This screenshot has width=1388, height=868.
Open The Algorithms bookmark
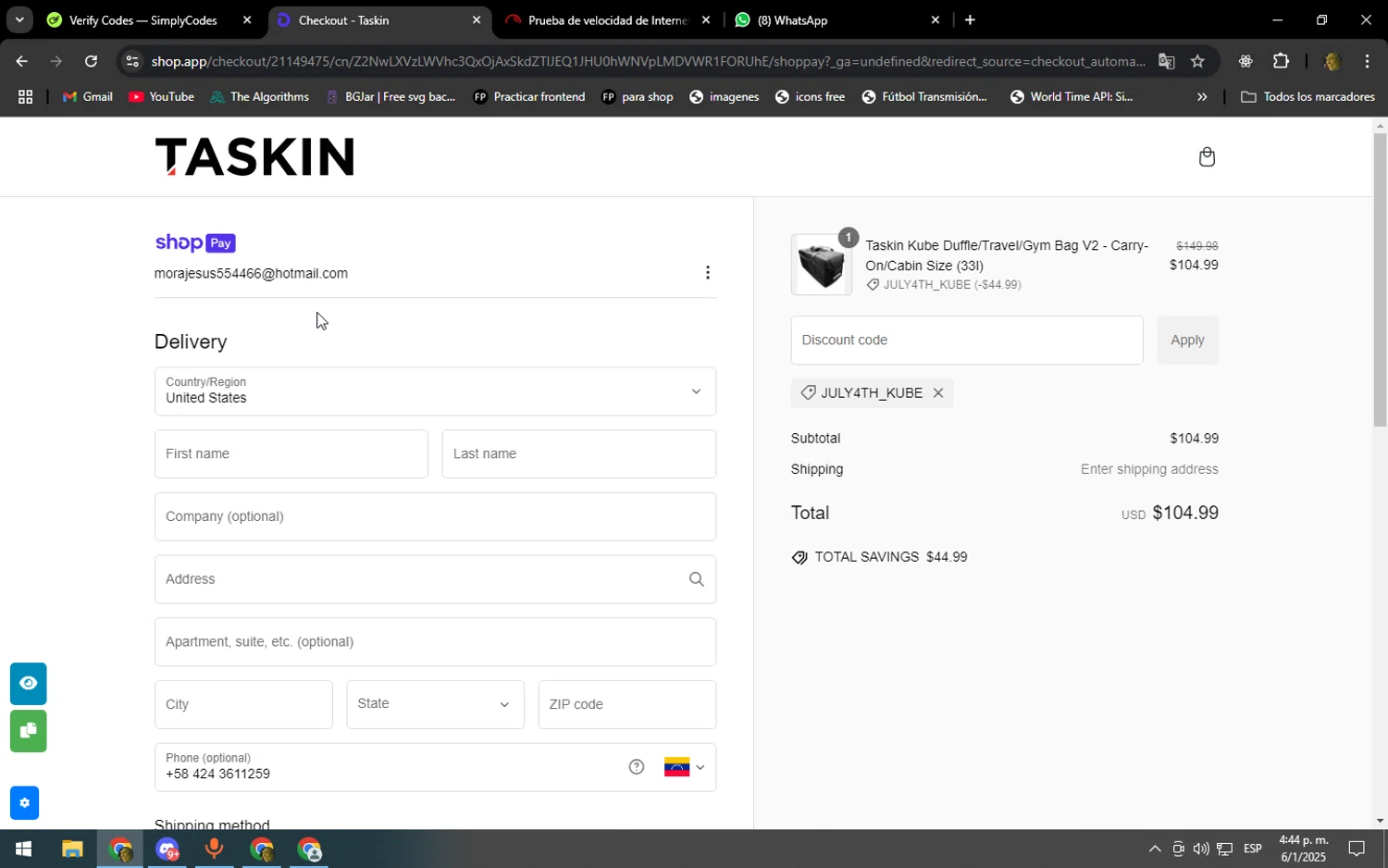click(x=259, y=97)
